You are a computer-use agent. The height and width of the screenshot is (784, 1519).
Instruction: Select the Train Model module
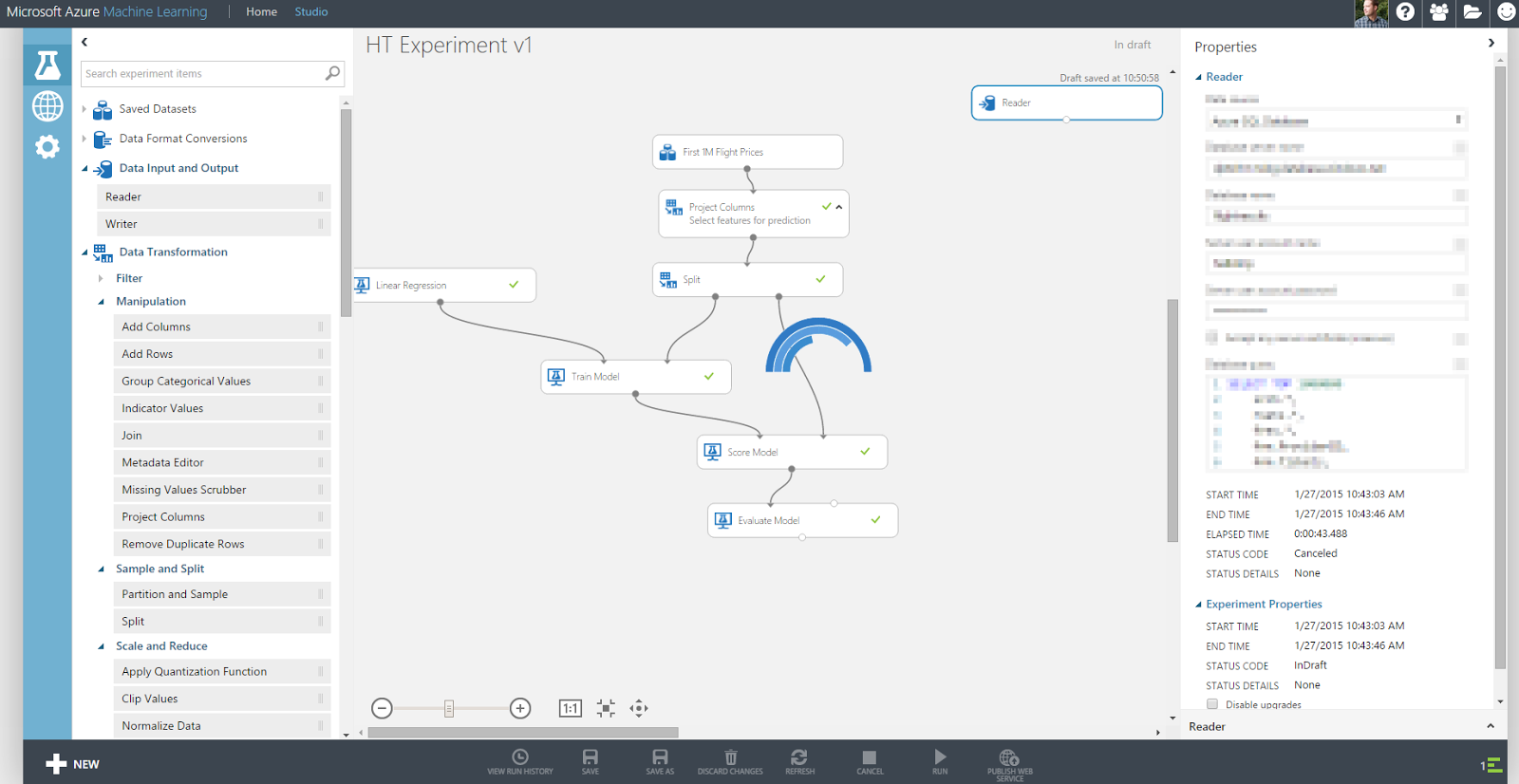(x=636, y=377)
